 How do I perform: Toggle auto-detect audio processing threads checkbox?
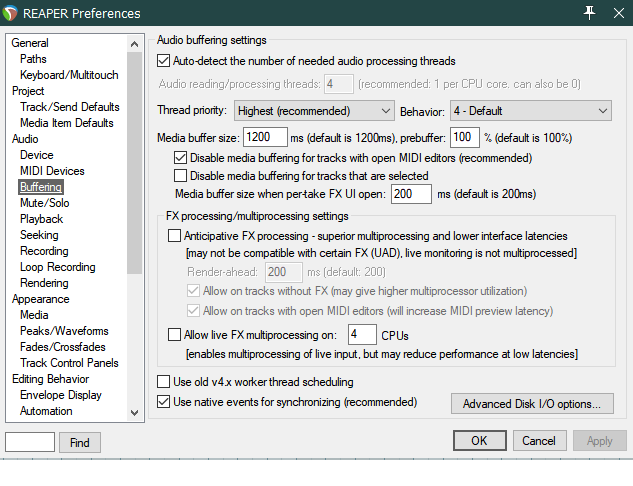tap(165, 61)
